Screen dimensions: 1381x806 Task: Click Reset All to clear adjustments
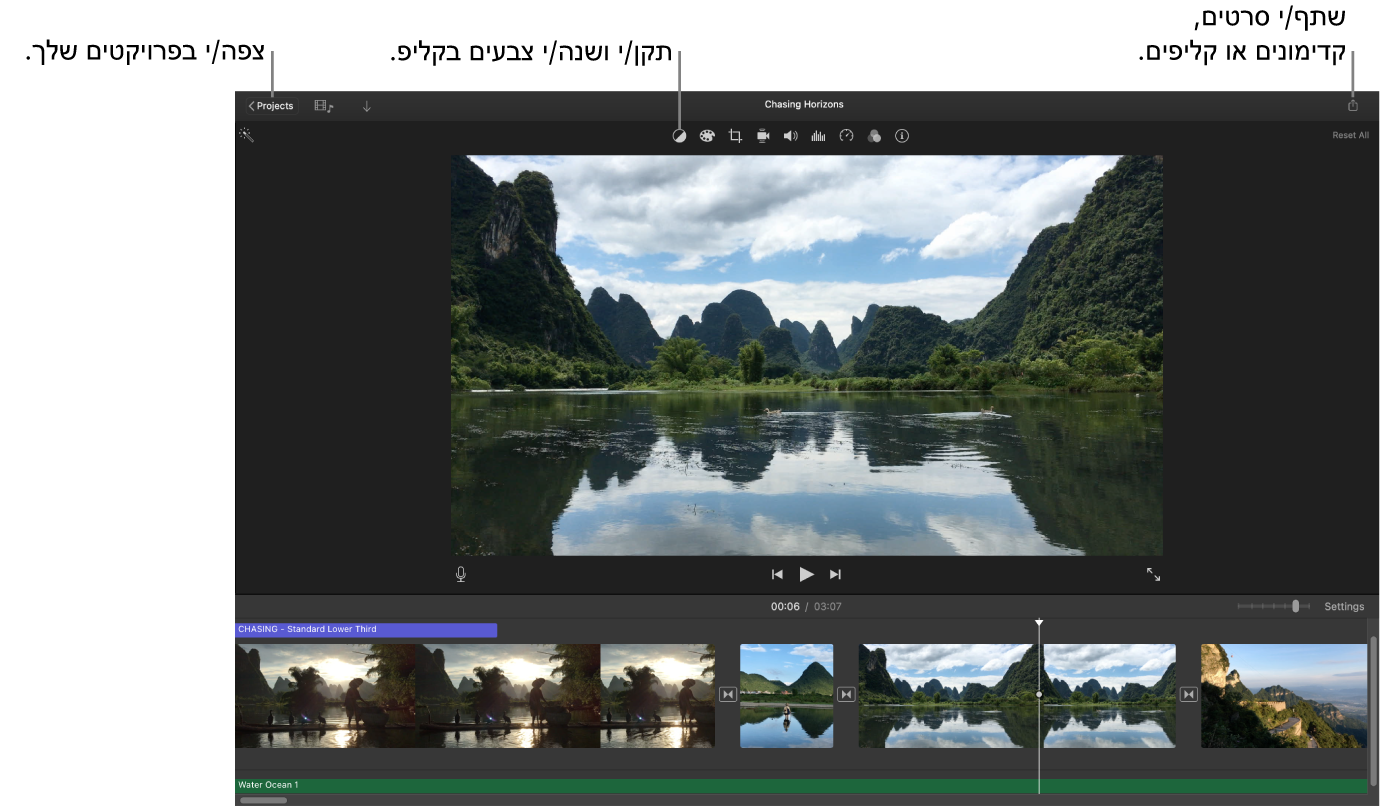1350,134
